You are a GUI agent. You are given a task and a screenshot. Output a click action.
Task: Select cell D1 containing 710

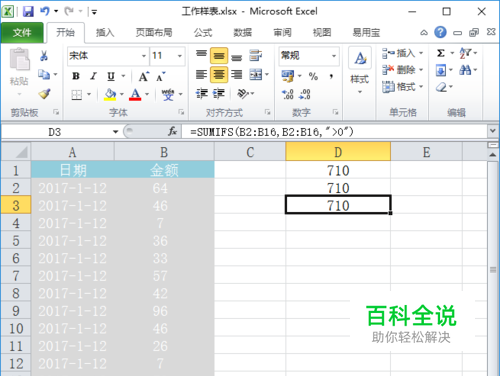pos(338,170)
